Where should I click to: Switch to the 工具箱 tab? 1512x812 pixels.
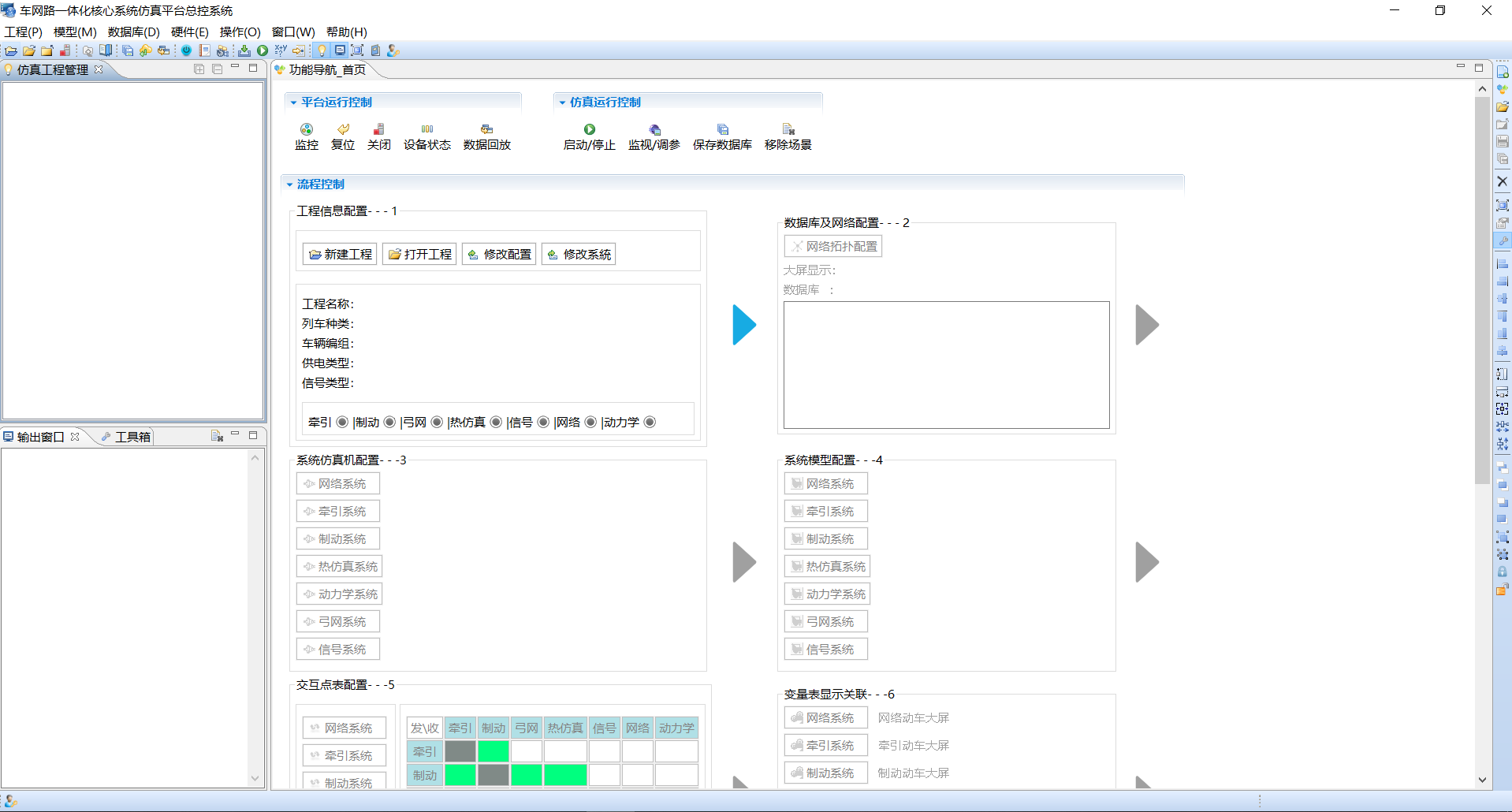point(126,437)
